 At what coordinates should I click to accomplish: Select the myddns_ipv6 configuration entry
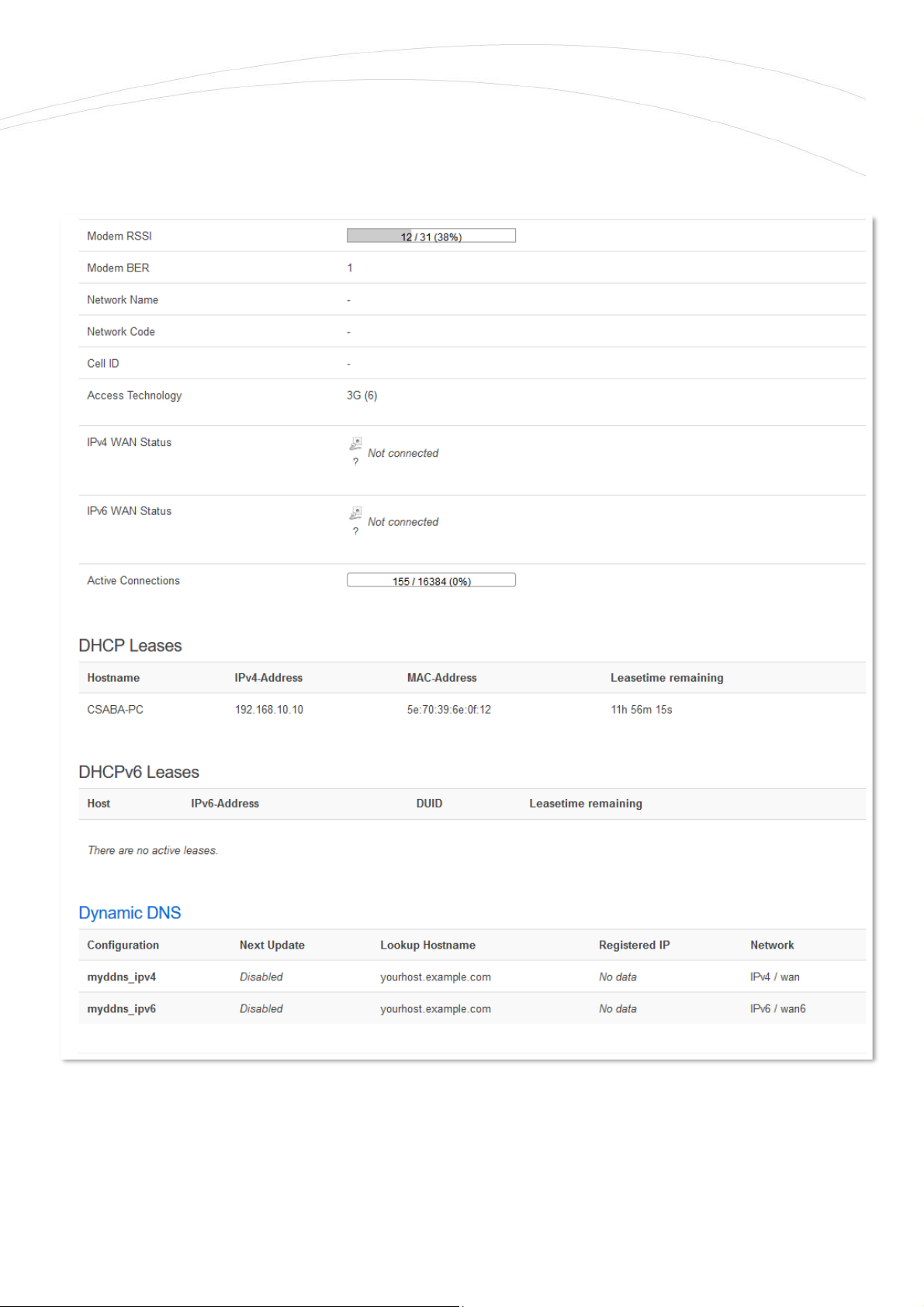pos(121,1009)
